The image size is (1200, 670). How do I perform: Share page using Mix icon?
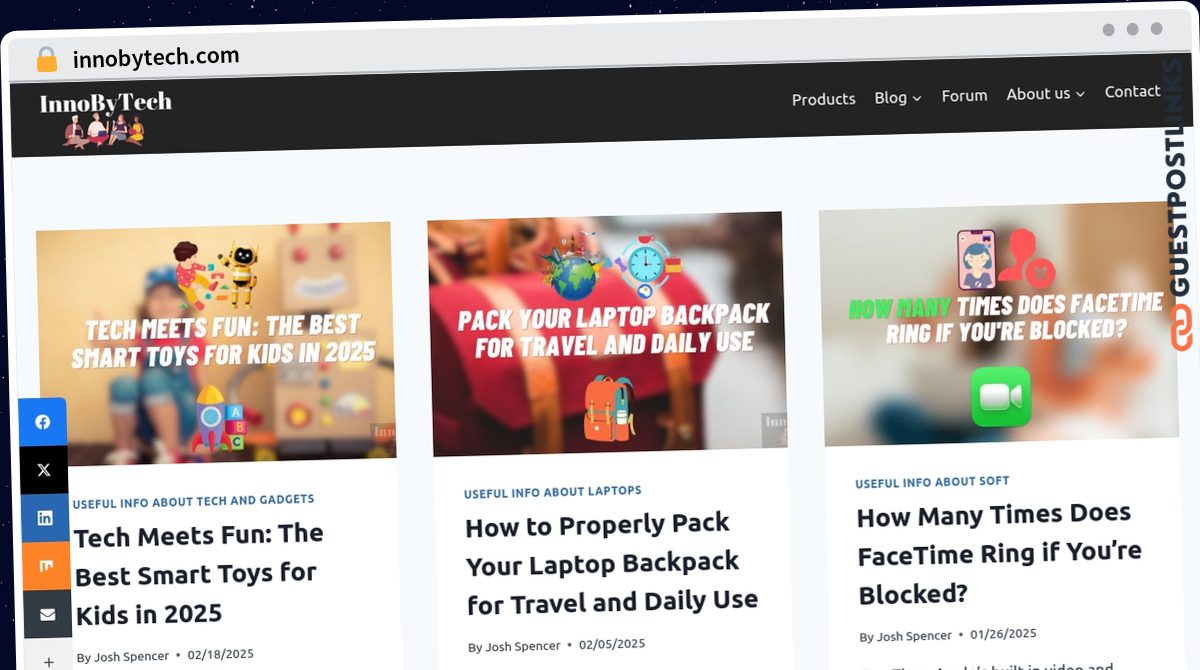click(46, 566)
